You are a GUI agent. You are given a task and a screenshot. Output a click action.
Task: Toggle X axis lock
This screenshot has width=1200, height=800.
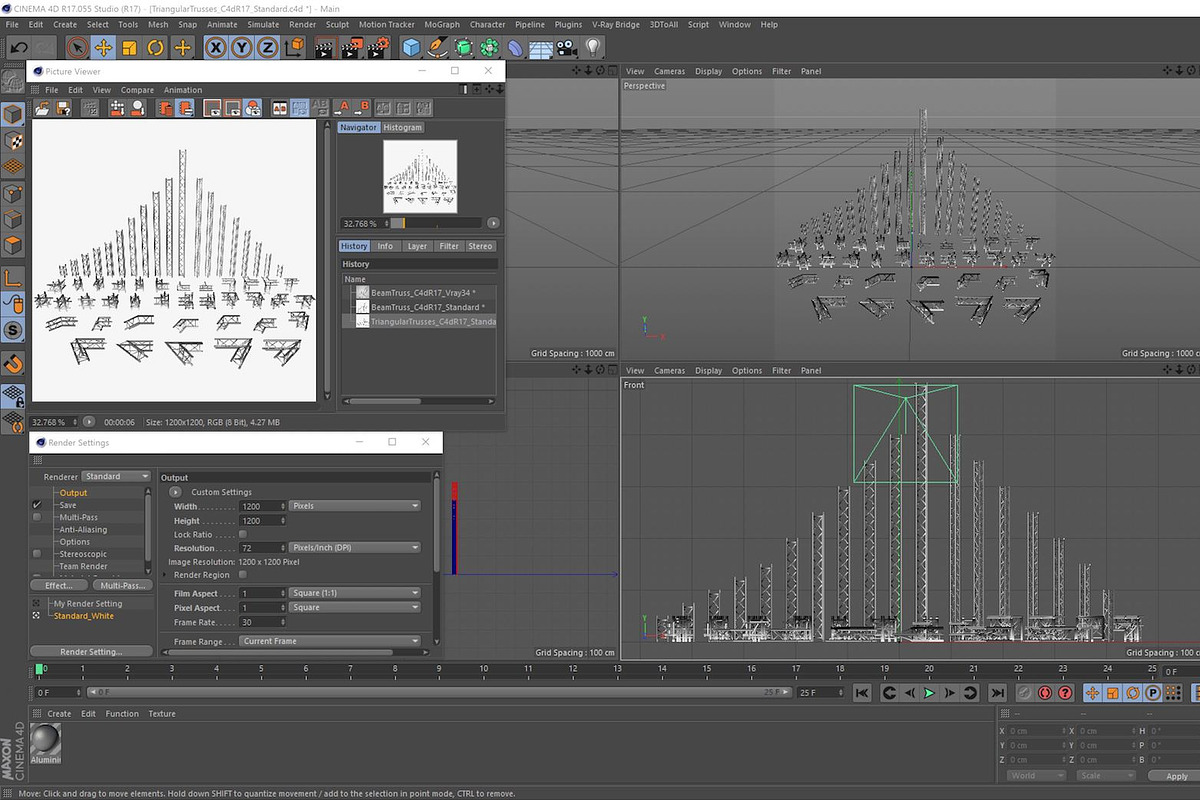click(x=215, y=47)
